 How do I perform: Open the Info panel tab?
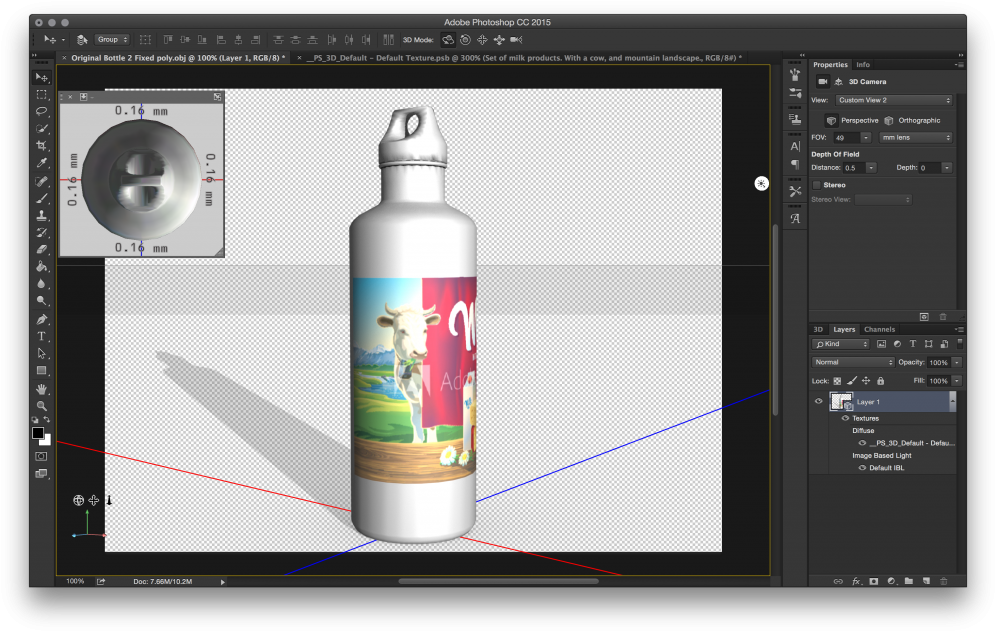click(863, 65)
